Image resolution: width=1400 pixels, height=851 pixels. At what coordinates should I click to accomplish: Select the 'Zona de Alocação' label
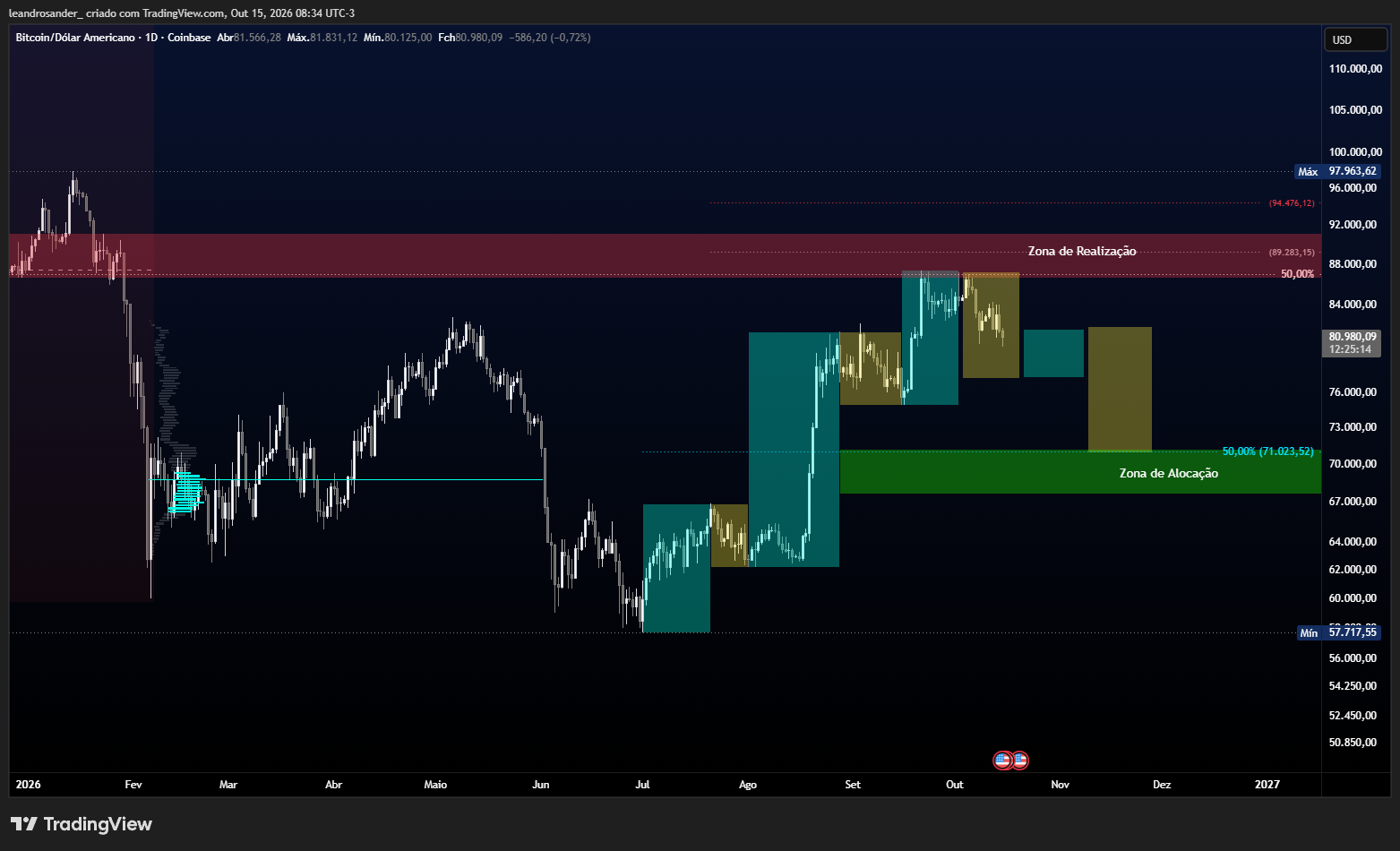point(1169,473)
